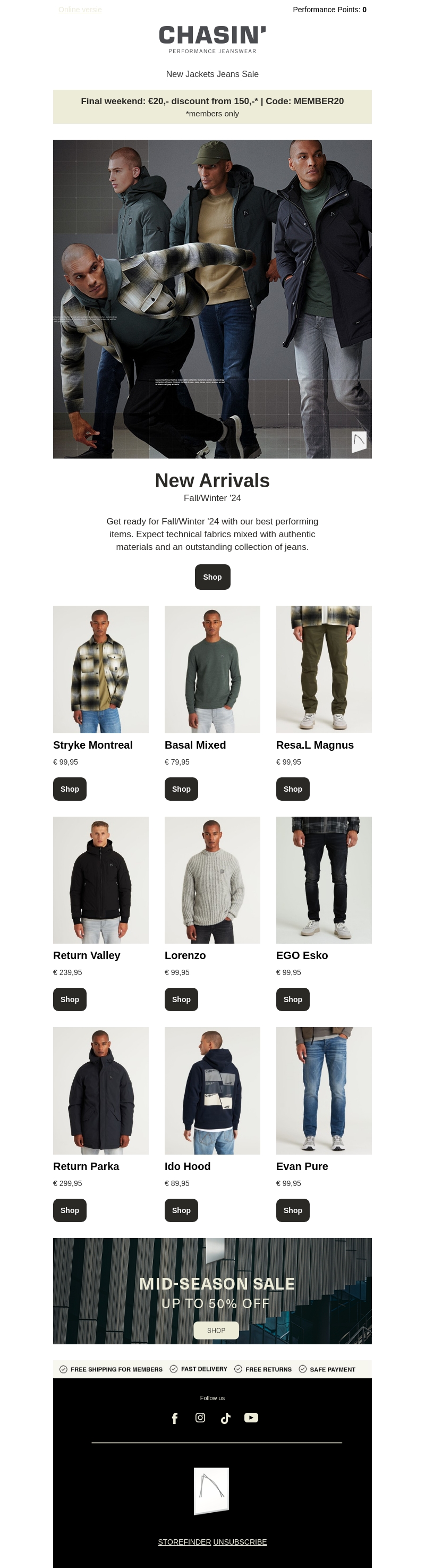Shop the New Arrivals collection button

coord(212,577)
